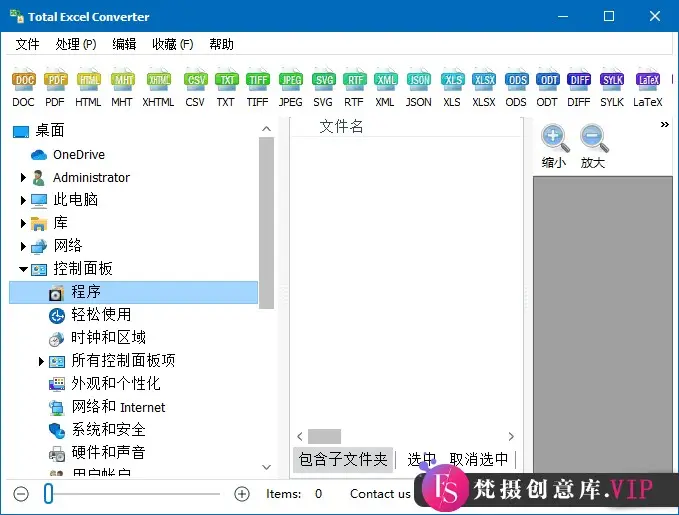Click the 缩小 magnifier with plus sign
The width and height of the screenshot is (679, 515).
pyautogui.click(x=554, y=146)
